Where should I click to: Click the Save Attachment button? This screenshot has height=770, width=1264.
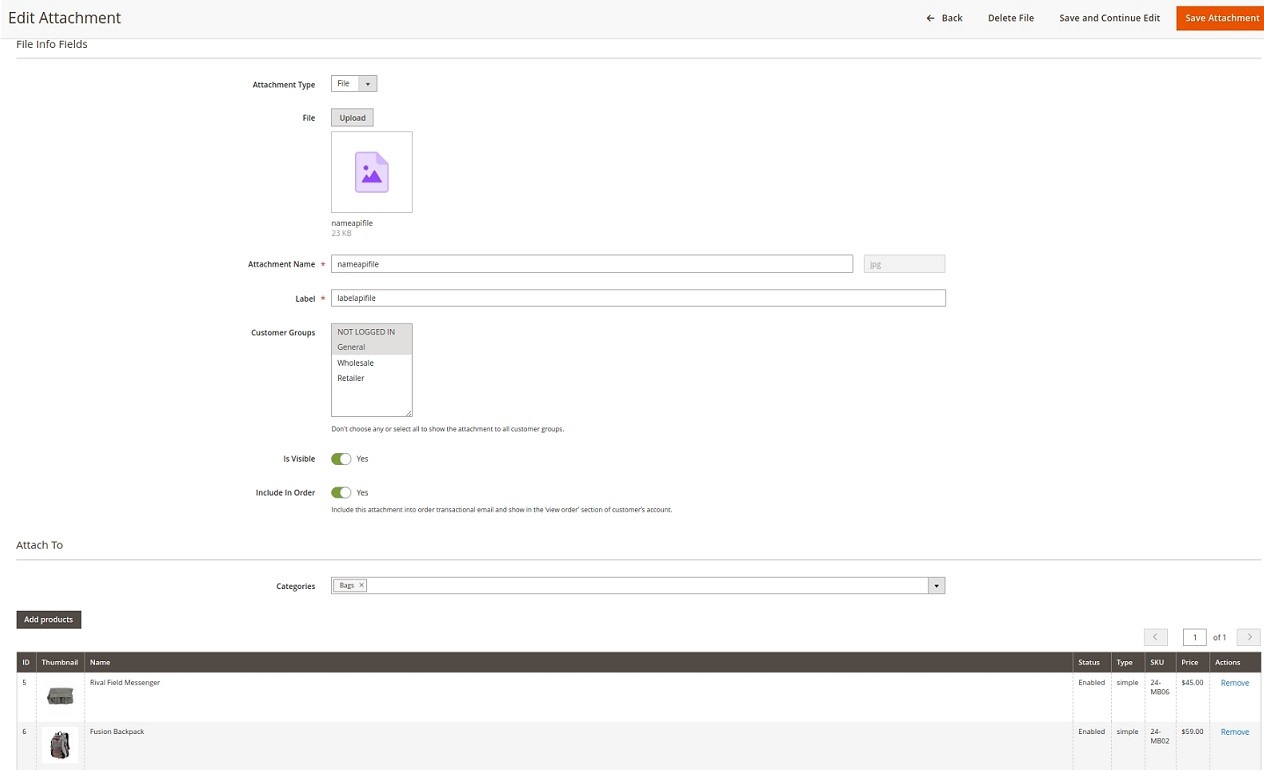[1220, 17]
